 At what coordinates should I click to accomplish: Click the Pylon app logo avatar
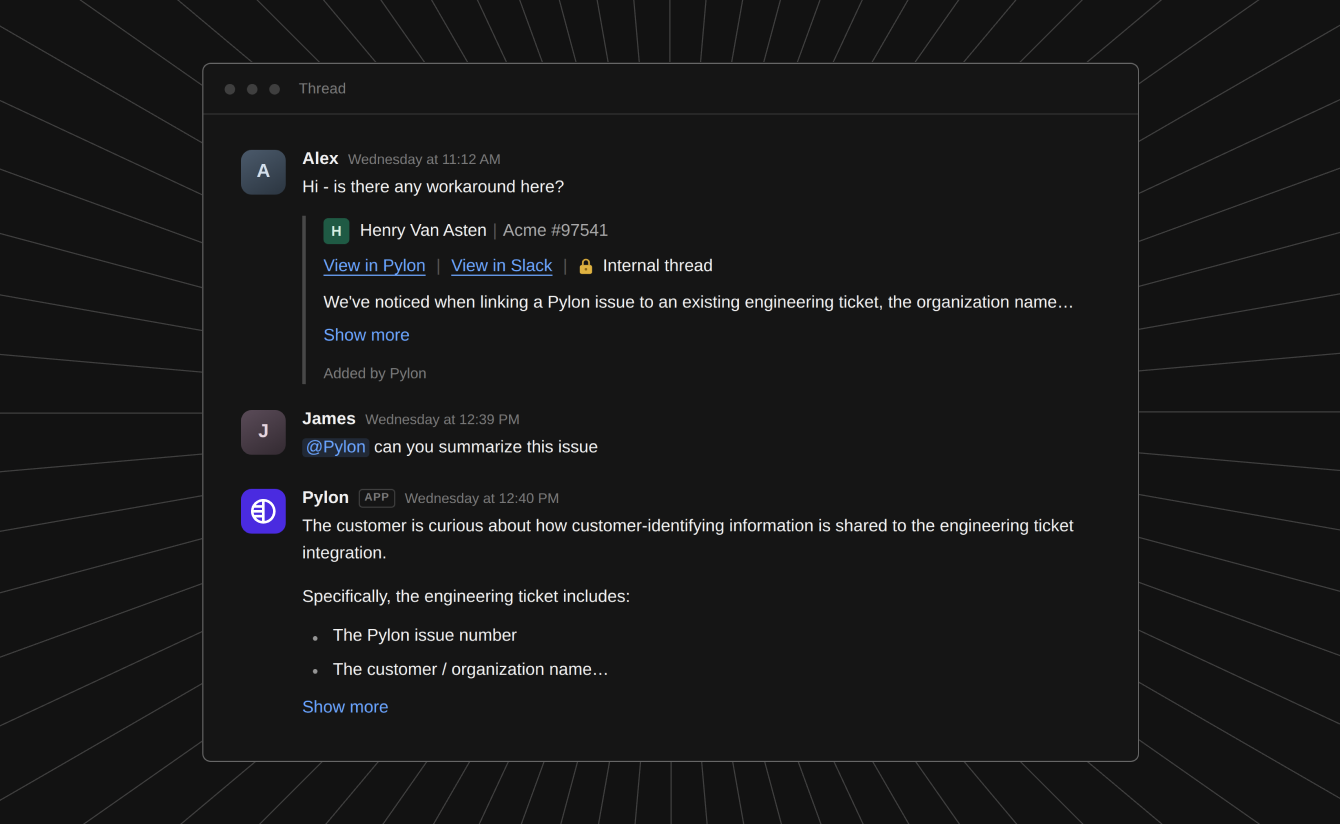click(x=263, y=511)
